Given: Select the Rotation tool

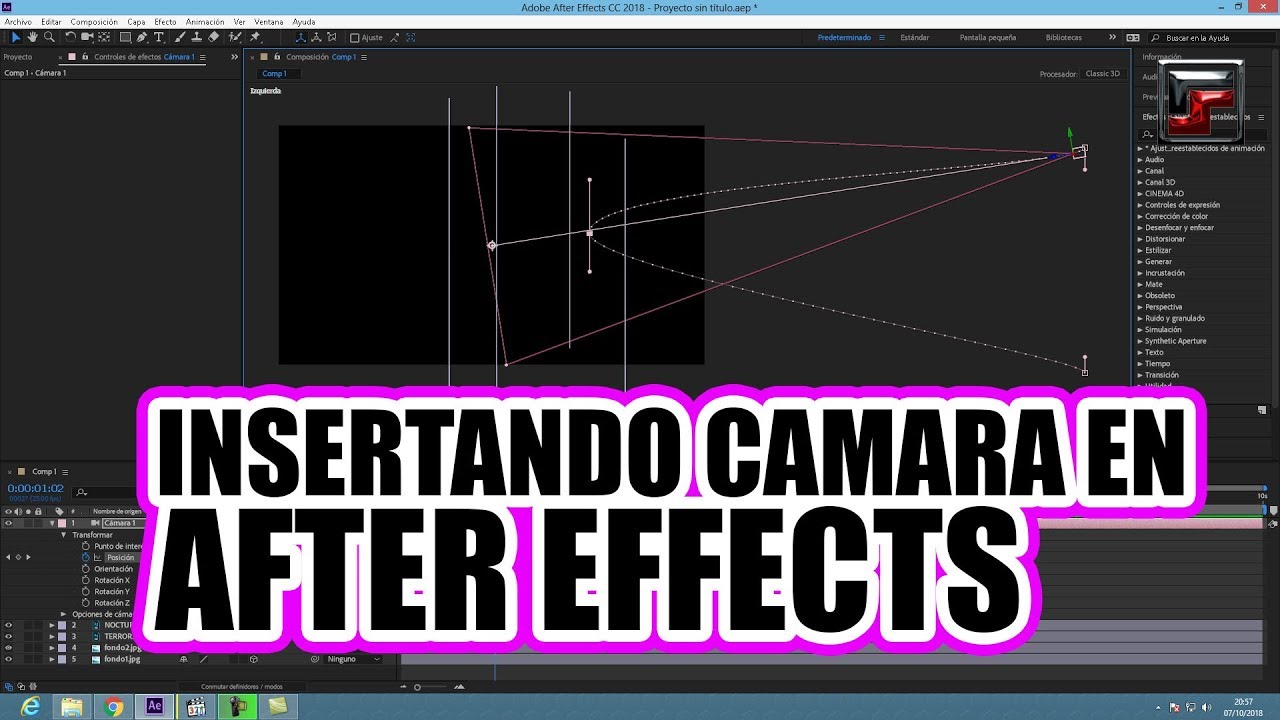Looking at the screenshot, I should tap(70, 37).
